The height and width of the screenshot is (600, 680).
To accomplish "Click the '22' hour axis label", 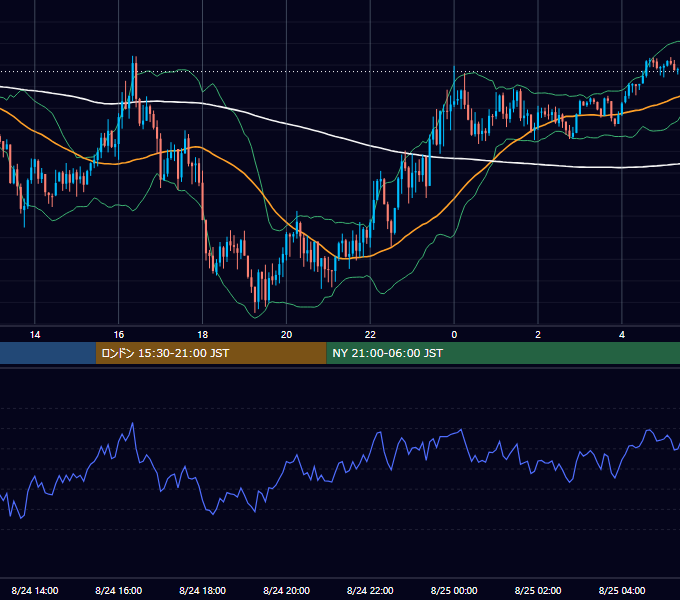I will click(x=370, y=335).
